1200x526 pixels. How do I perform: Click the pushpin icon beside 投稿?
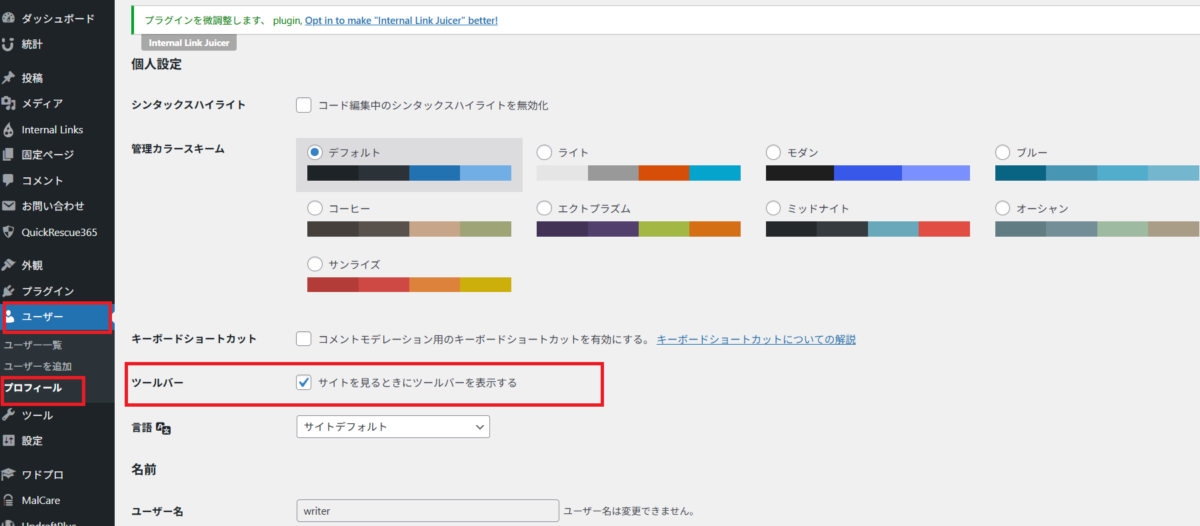tap(9, 78)
